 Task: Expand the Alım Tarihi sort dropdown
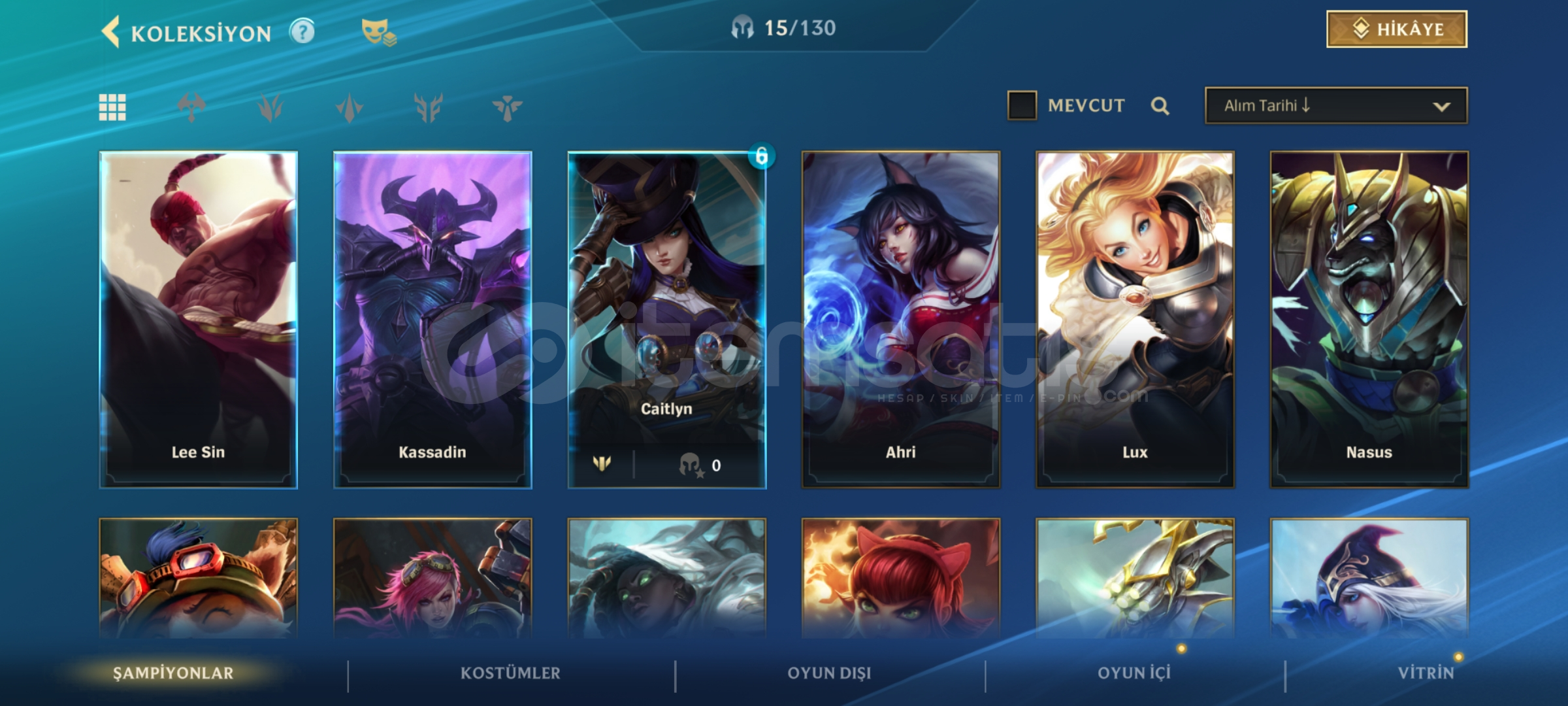click(1336, 105)
